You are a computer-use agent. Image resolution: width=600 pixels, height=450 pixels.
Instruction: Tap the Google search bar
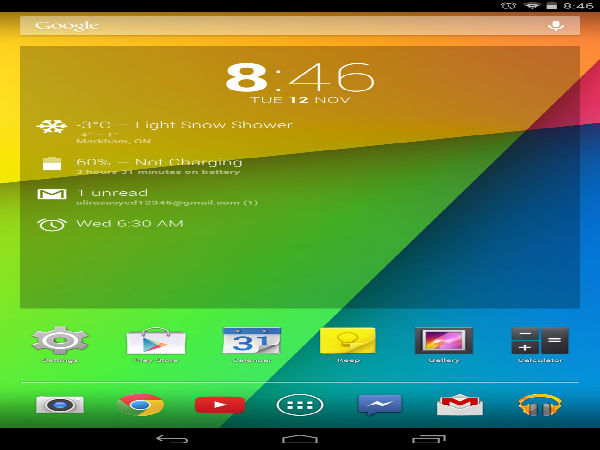280,25
